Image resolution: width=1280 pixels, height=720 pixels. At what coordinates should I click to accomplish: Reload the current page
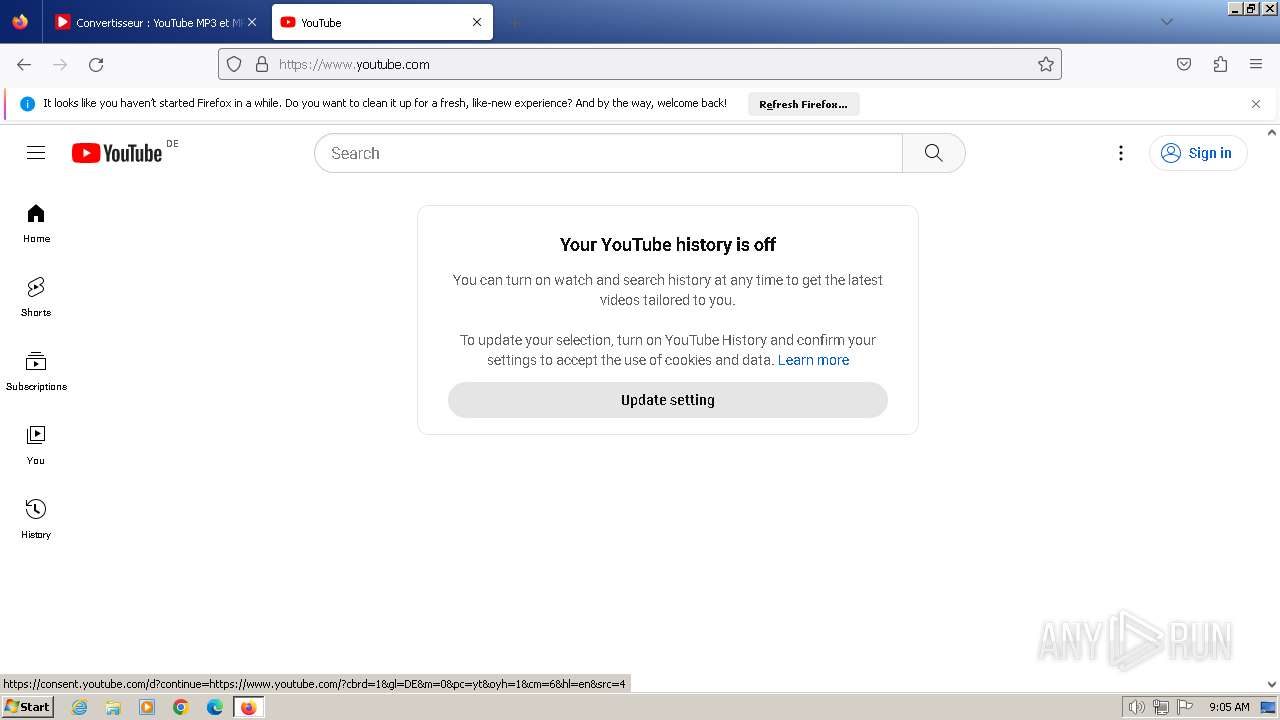point(96,64)
